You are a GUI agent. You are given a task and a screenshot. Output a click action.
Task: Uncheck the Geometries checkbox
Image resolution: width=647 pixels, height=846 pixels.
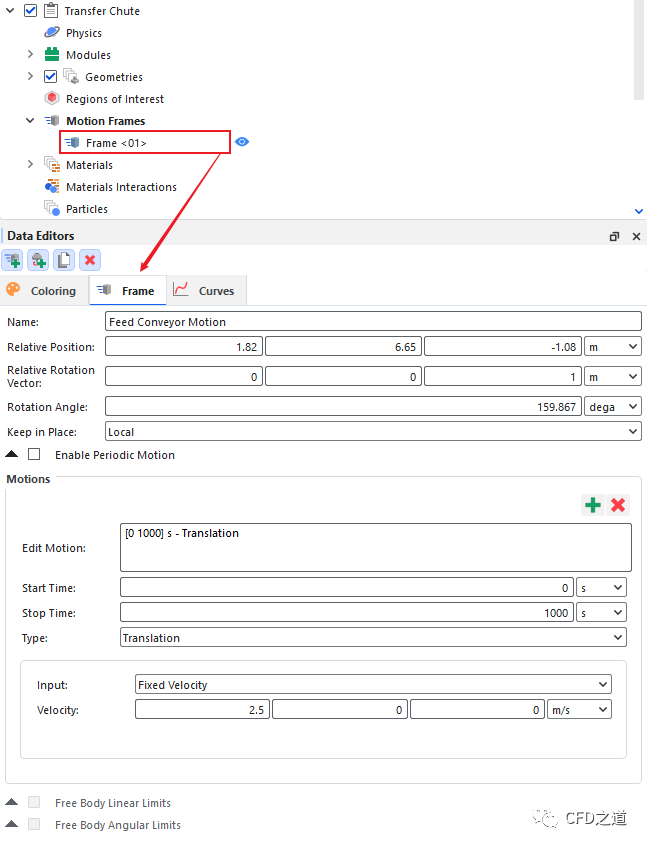click(x=51, y=77)
